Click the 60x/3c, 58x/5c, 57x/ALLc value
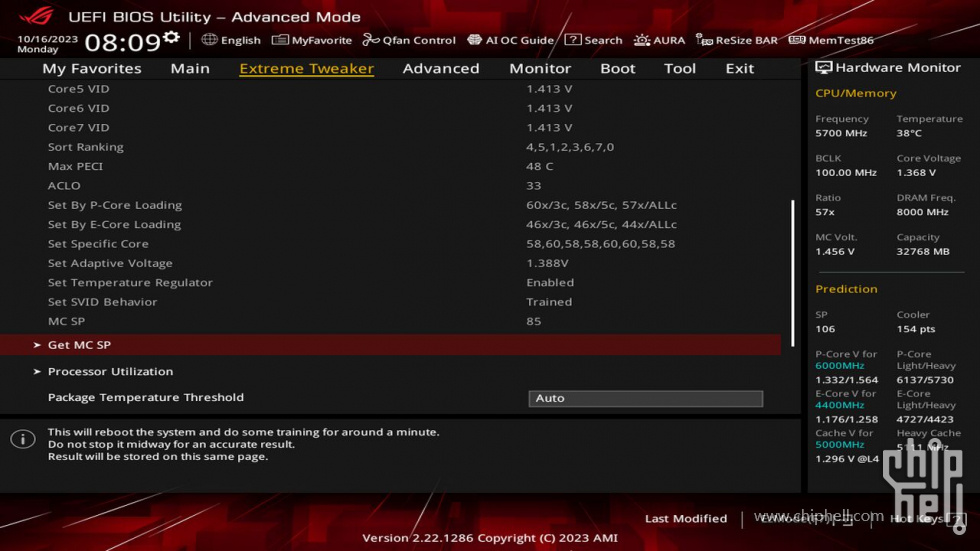The width and height of the screenshot is (980, 551). coord(601,205)
